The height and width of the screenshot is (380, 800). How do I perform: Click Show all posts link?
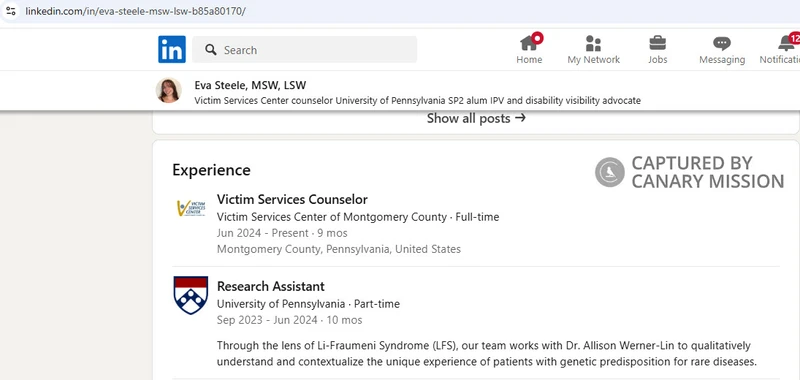(x=476, y=118)
